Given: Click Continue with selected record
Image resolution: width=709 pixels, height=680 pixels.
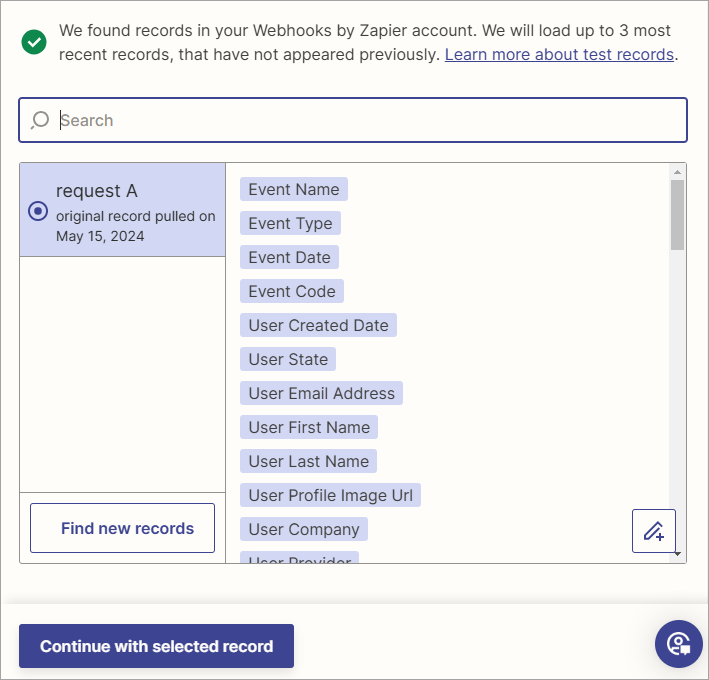Looking at the screenshot, I should 156,646.
